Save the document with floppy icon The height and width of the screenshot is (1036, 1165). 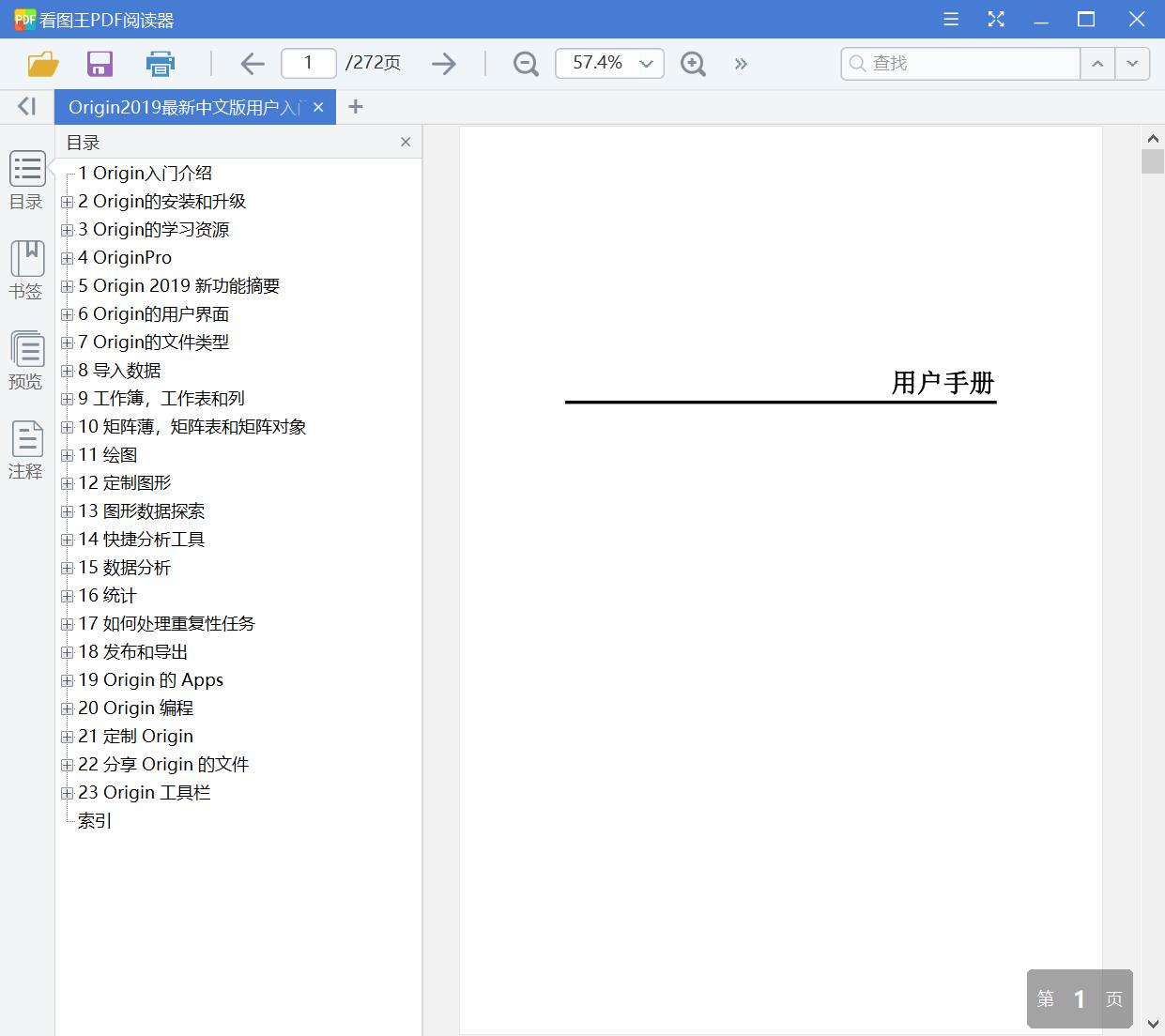tap(100, 64)
